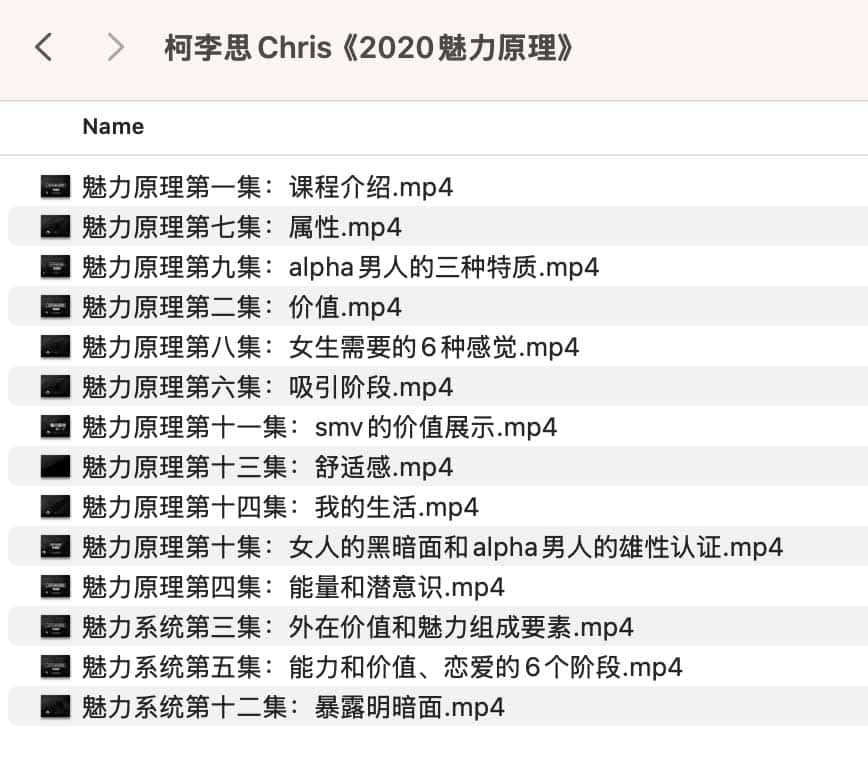Click the Name column header
The height and width of the screenshot is (758, 868).
[113, 127]
